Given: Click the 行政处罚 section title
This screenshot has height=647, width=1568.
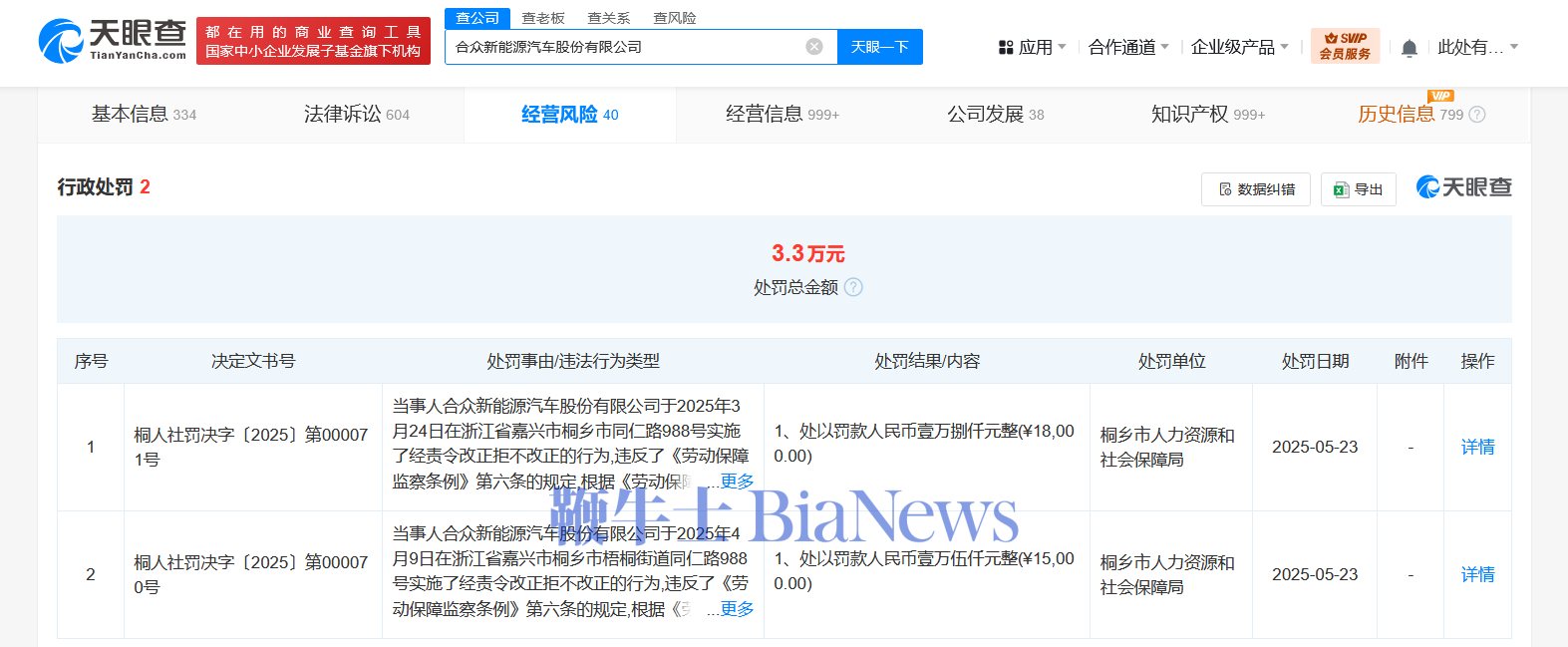Looking at the screenshot, I should tap(95, 186).
